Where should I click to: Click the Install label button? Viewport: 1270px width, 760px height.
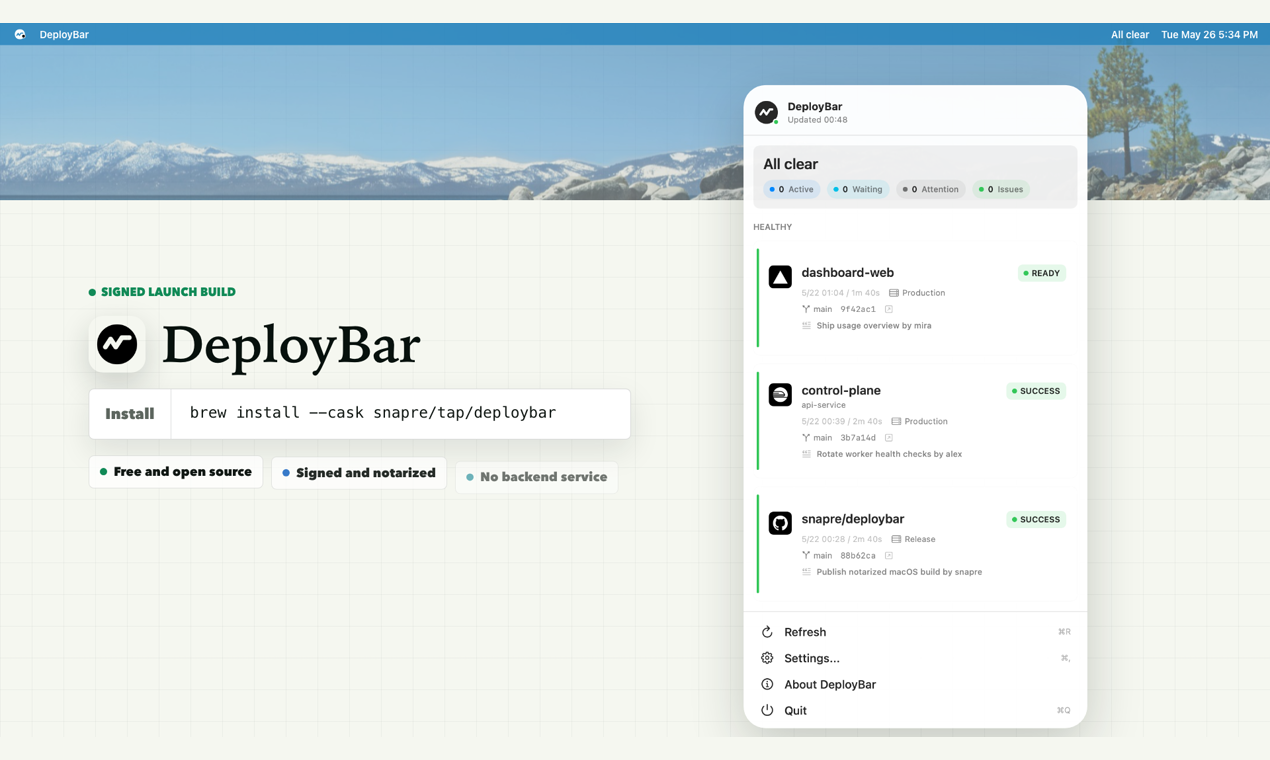[130, 414]
